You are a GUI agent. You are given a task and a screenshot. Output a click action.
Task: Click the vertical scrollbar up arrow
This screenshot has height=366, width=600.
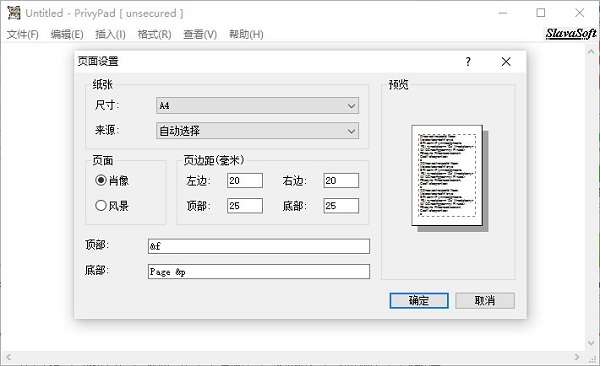pos(591,51)
